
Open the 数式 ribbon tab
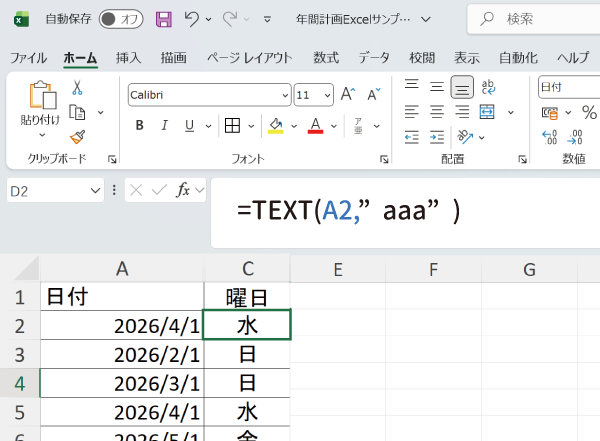pyautogui.click(x=325, y=57)
